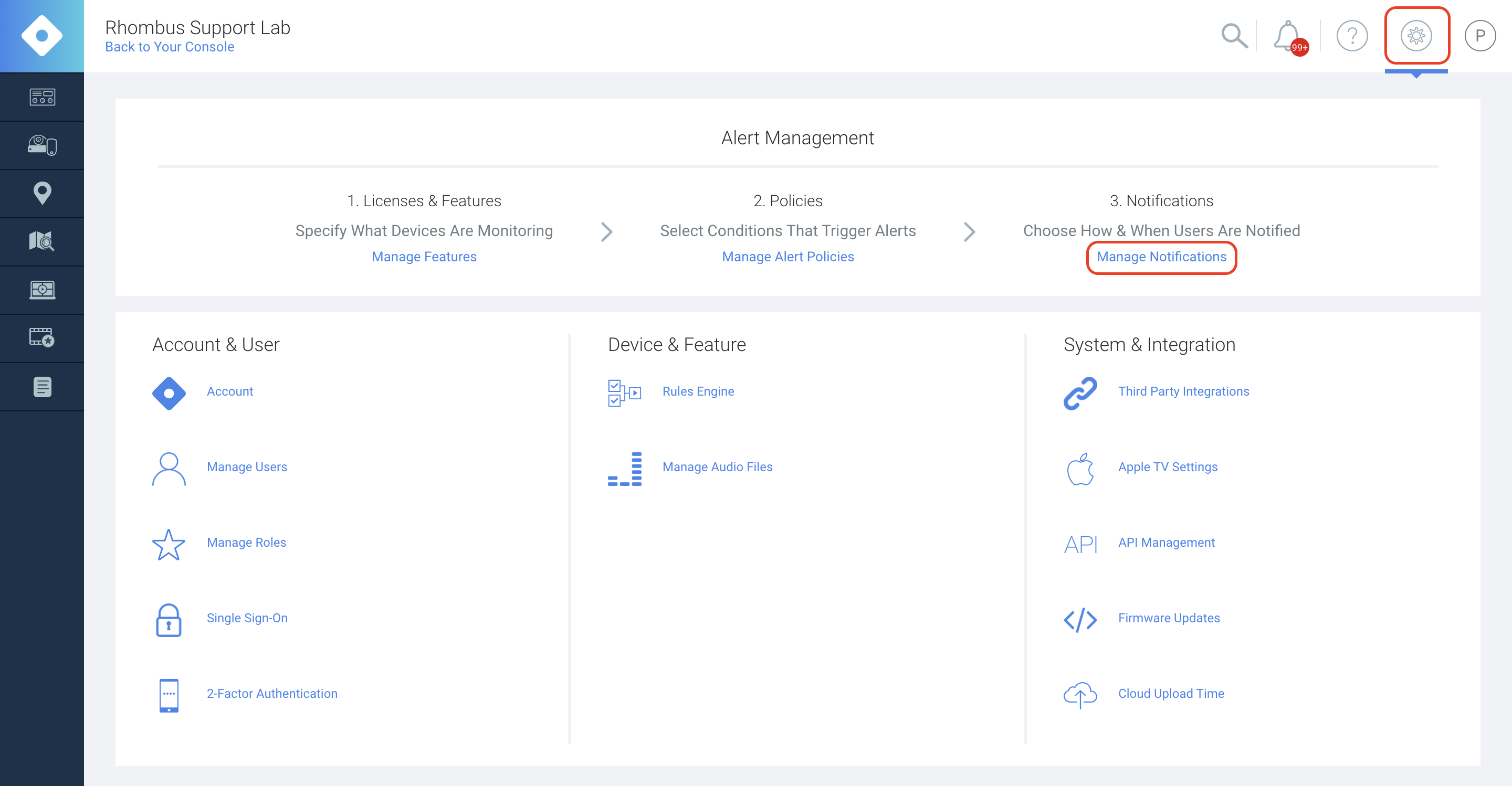1512x786 pixels.
Task: Open the profile avatar menu
Action: pos(1480,36)
